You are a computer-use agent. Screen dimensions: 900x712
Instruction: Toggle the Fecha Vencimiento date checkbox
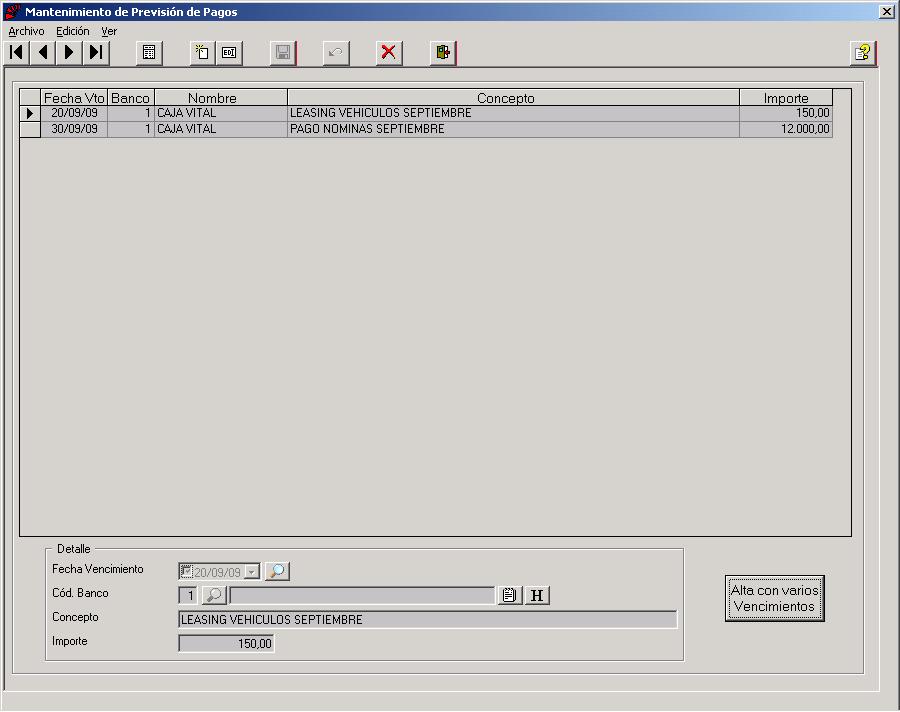click(x=186, y=571)
